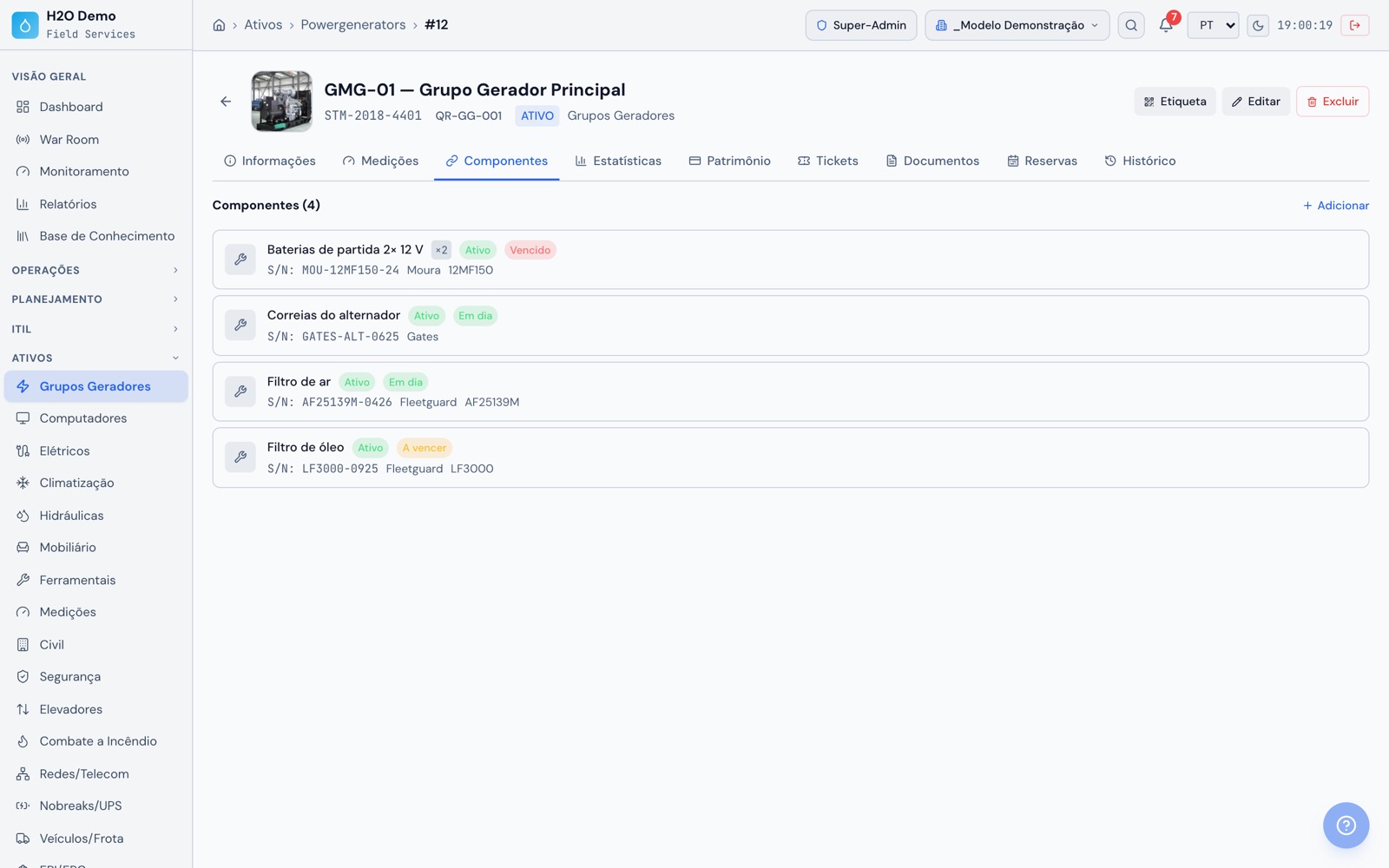Image resolution: width=1389 pixels, height=868 pixels.
Task: Open Base de Conhecimento
Action: (95, 236)
